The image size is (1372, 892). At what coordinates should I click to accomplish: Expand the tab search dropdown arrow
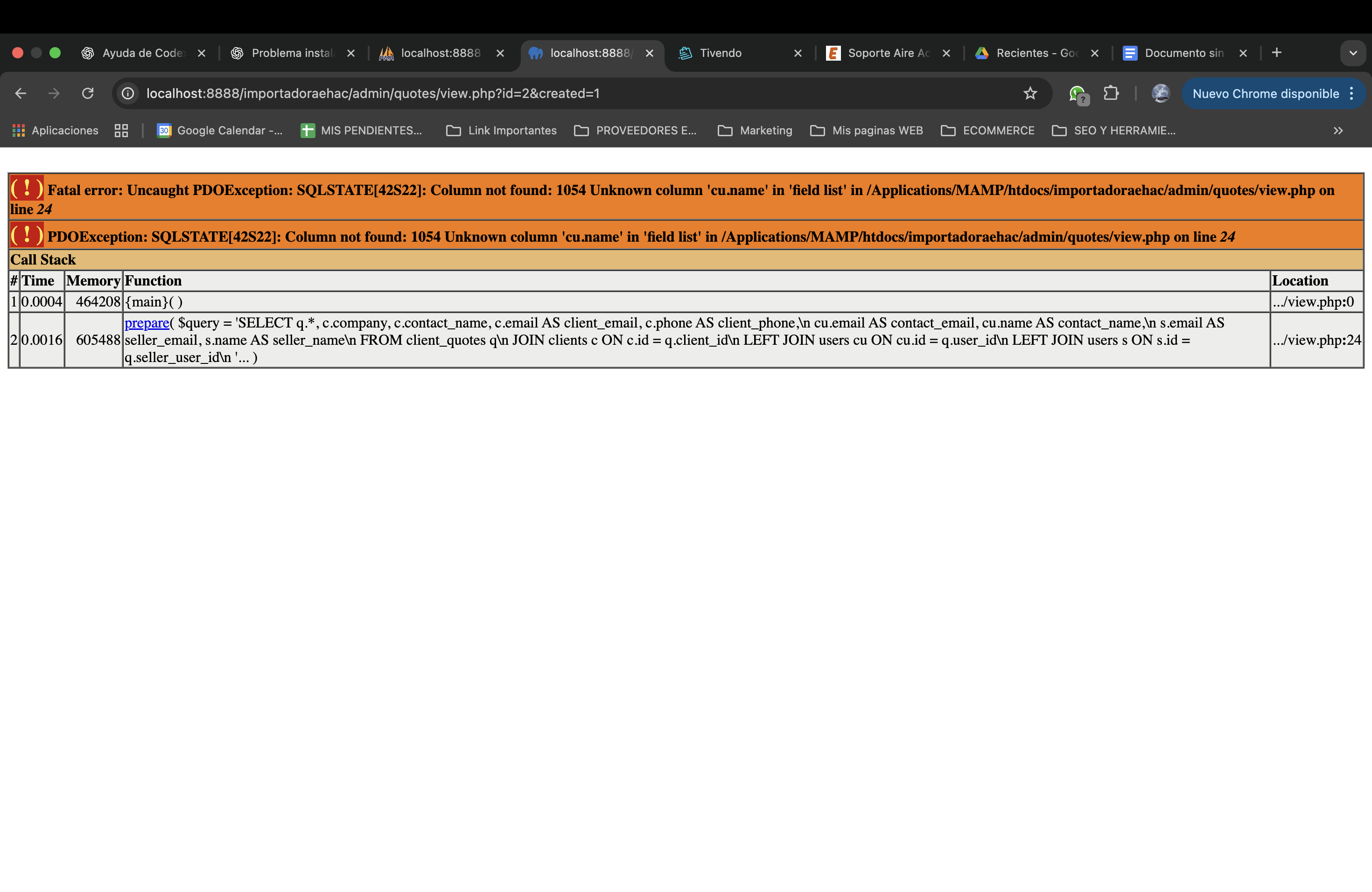pos(1352,53)
